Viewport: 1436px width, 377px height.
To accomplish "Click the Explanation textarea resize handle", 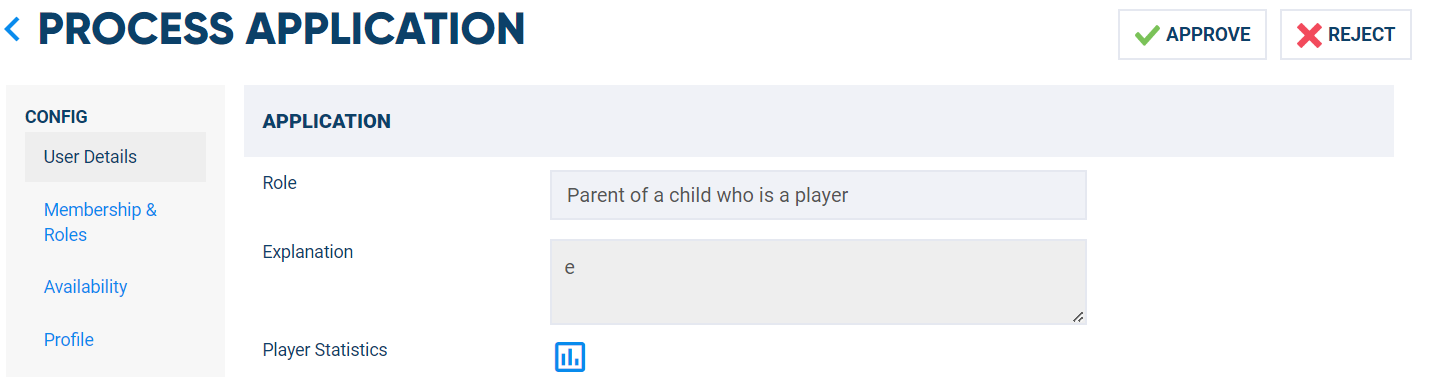I will coord(1078,317).
